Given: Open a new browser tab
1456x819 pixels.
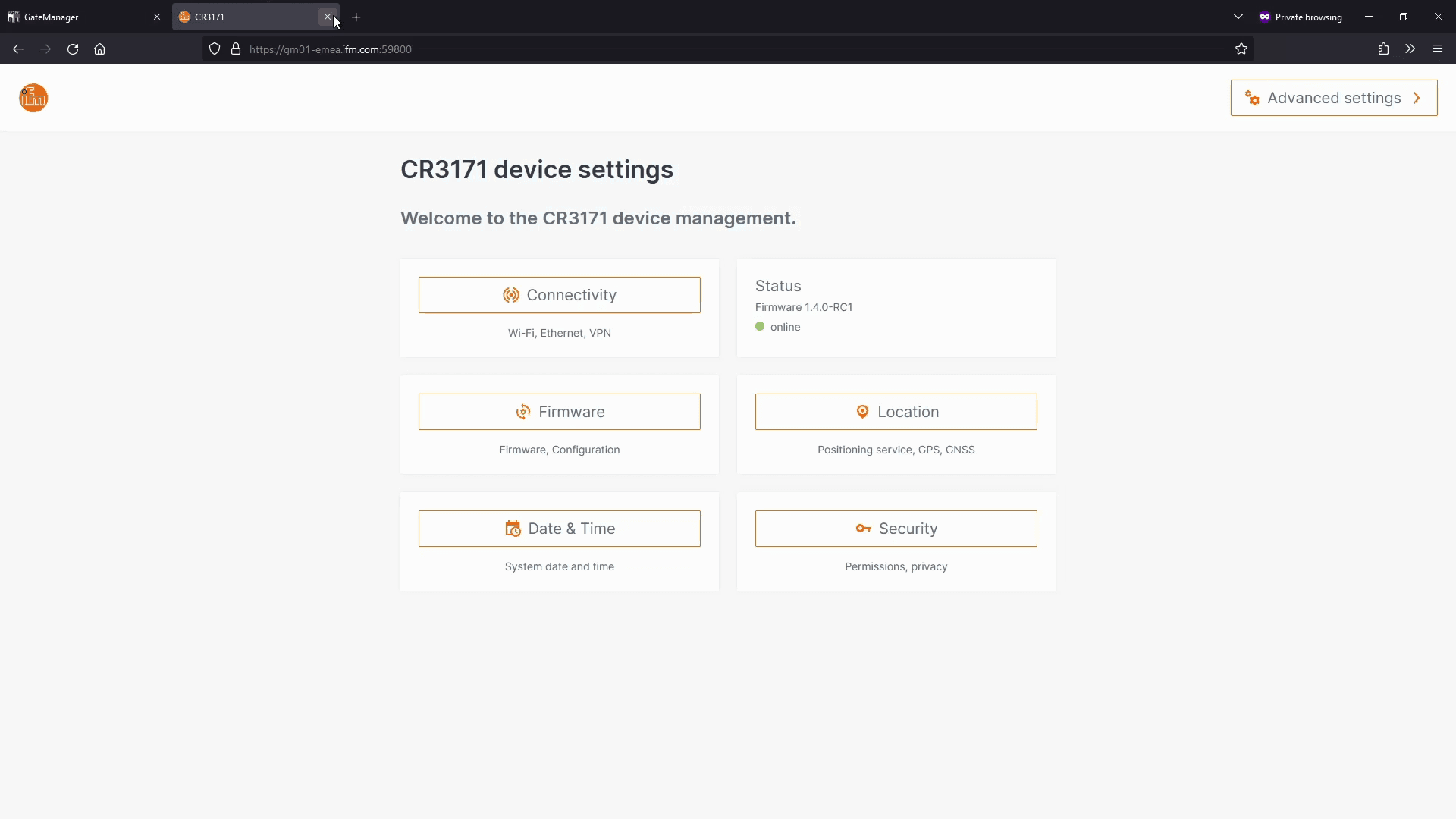Looking at the screenshot, I should (356, 17).
